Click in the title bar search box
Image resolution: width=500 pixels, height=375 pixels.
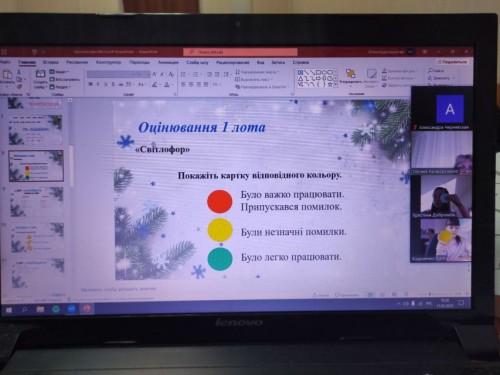[x=240, y=52]
